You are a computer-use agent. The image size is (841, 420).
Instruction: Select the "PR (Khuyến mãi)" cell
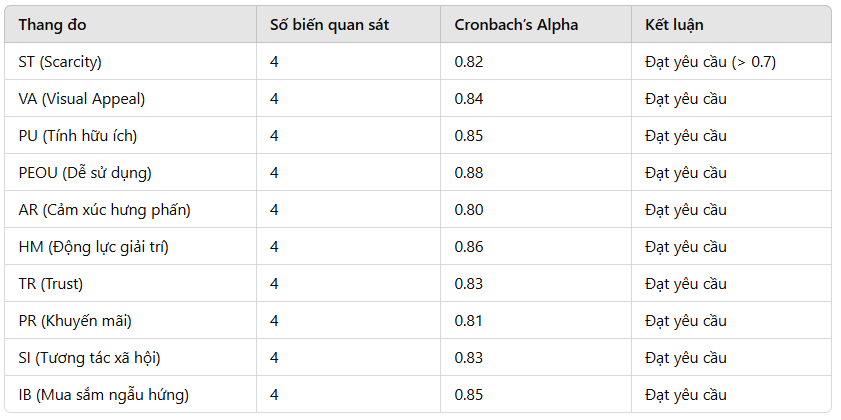click(75, 321)
